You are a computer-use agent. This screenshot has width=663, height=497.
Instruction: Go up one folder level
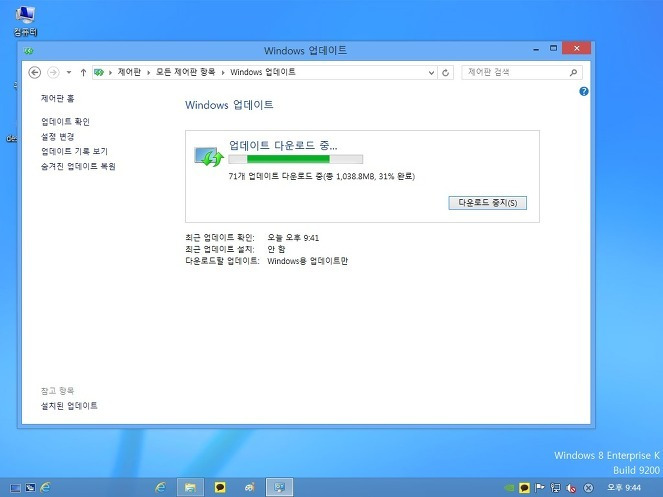tap(83, 73)
